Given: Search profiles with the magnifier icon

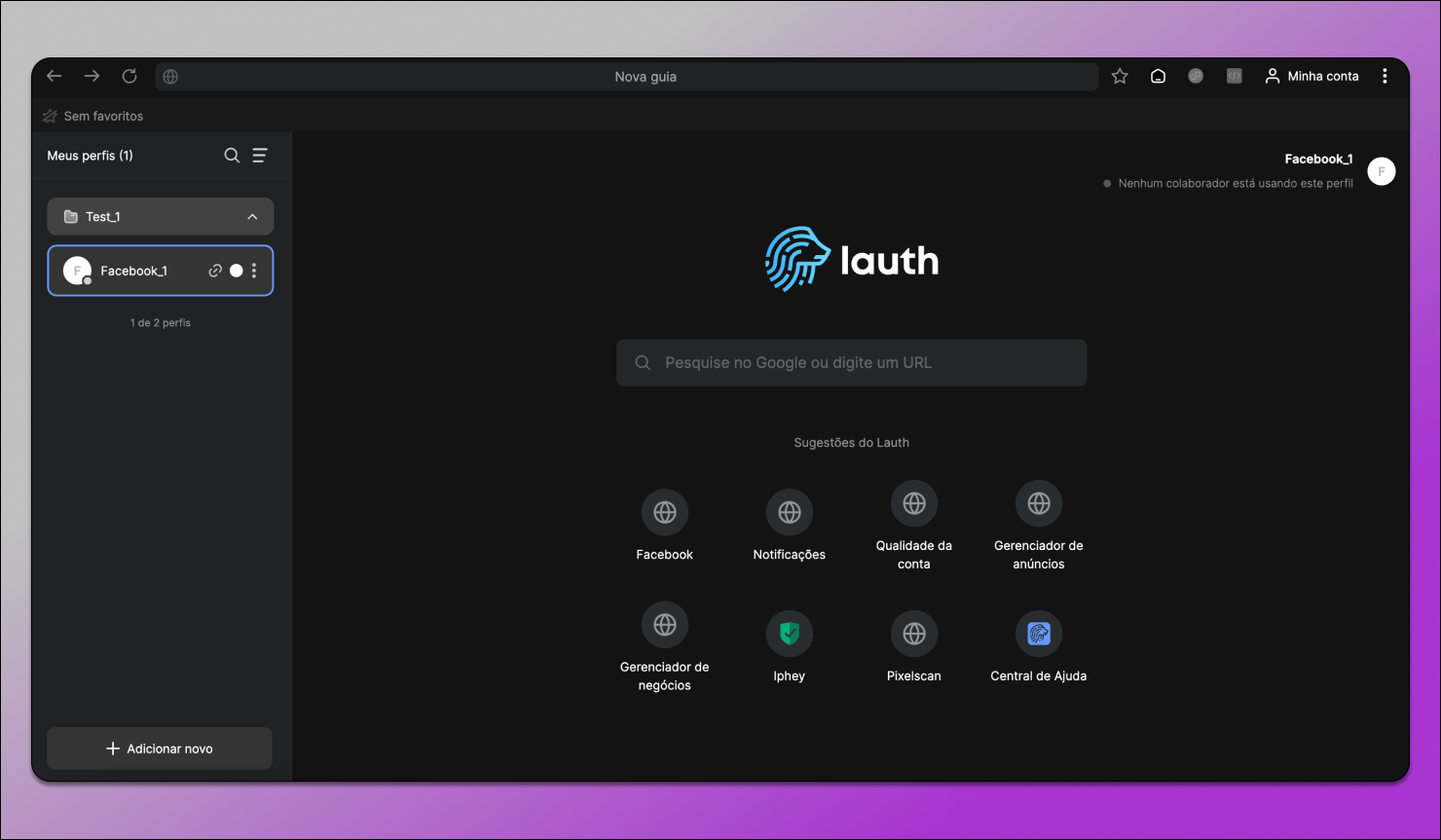Looking at the screenshot, I should (232, 155).
